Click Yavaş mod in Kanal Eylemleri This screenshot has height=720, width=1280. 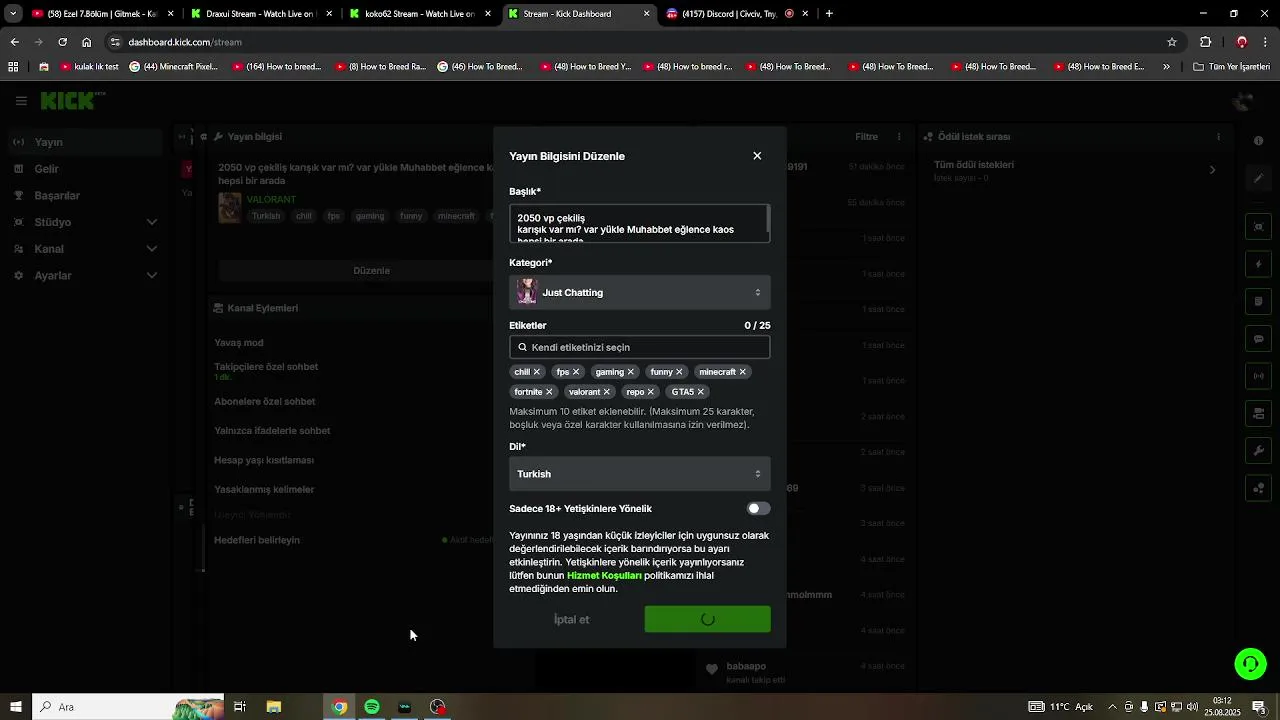(239, 343)
